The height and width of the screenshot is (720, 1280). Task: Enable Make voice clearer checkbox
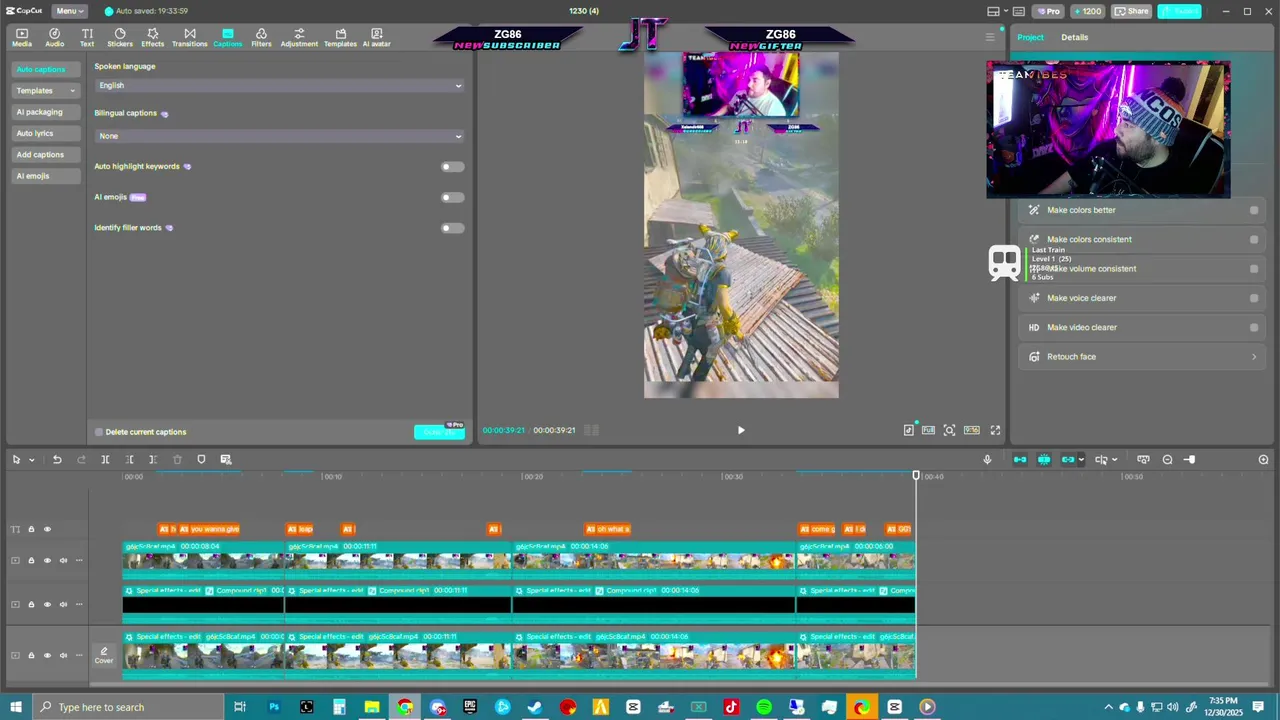click(x=1254, y=298)
